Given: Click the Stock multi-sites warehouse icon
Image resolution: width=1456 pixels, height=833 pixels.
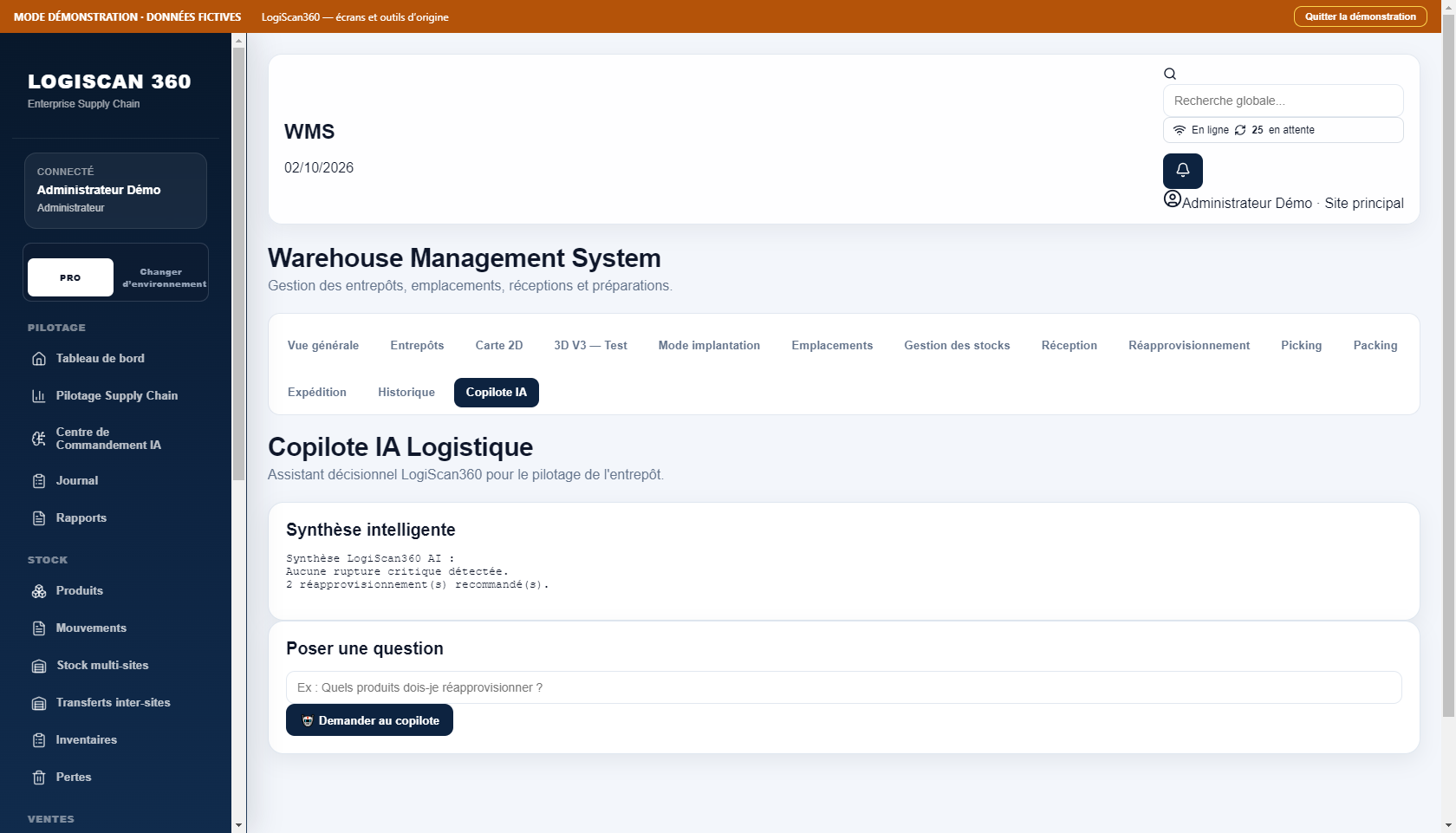Looking at the screenshot, I should (x=39, y=666).
